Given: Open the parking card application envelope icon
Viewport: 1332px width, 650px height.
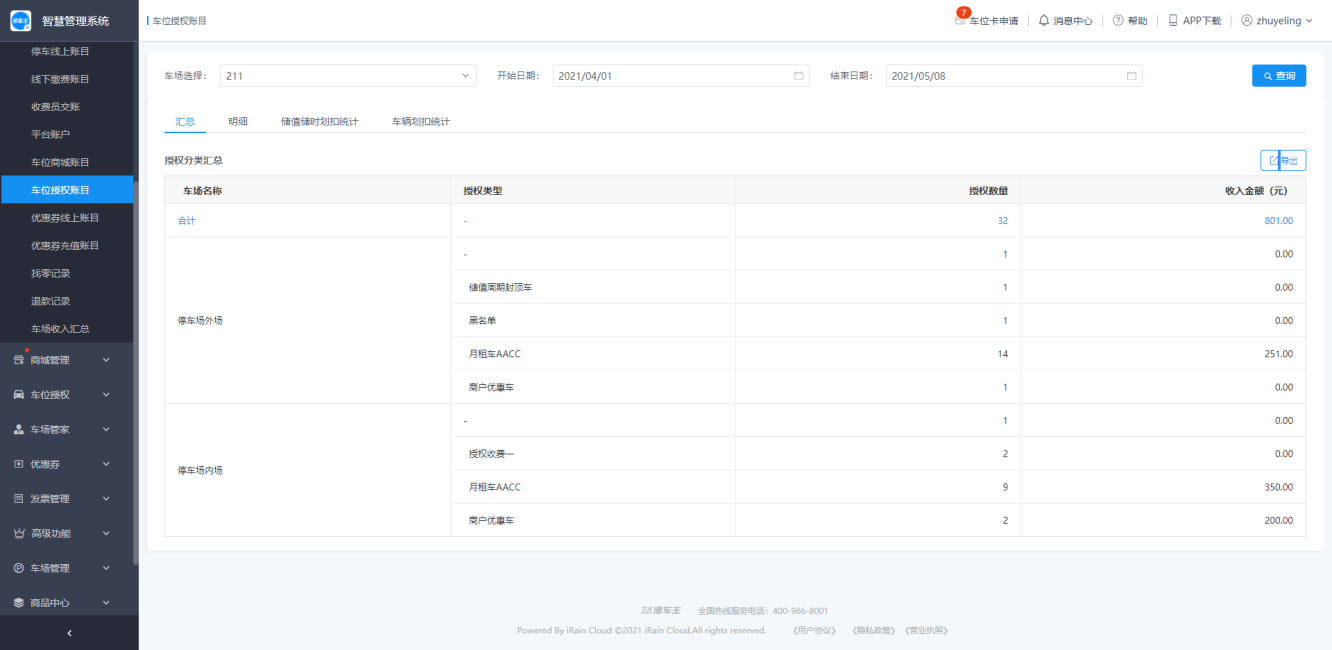Looking at the screenshot, I should point(961,20).
